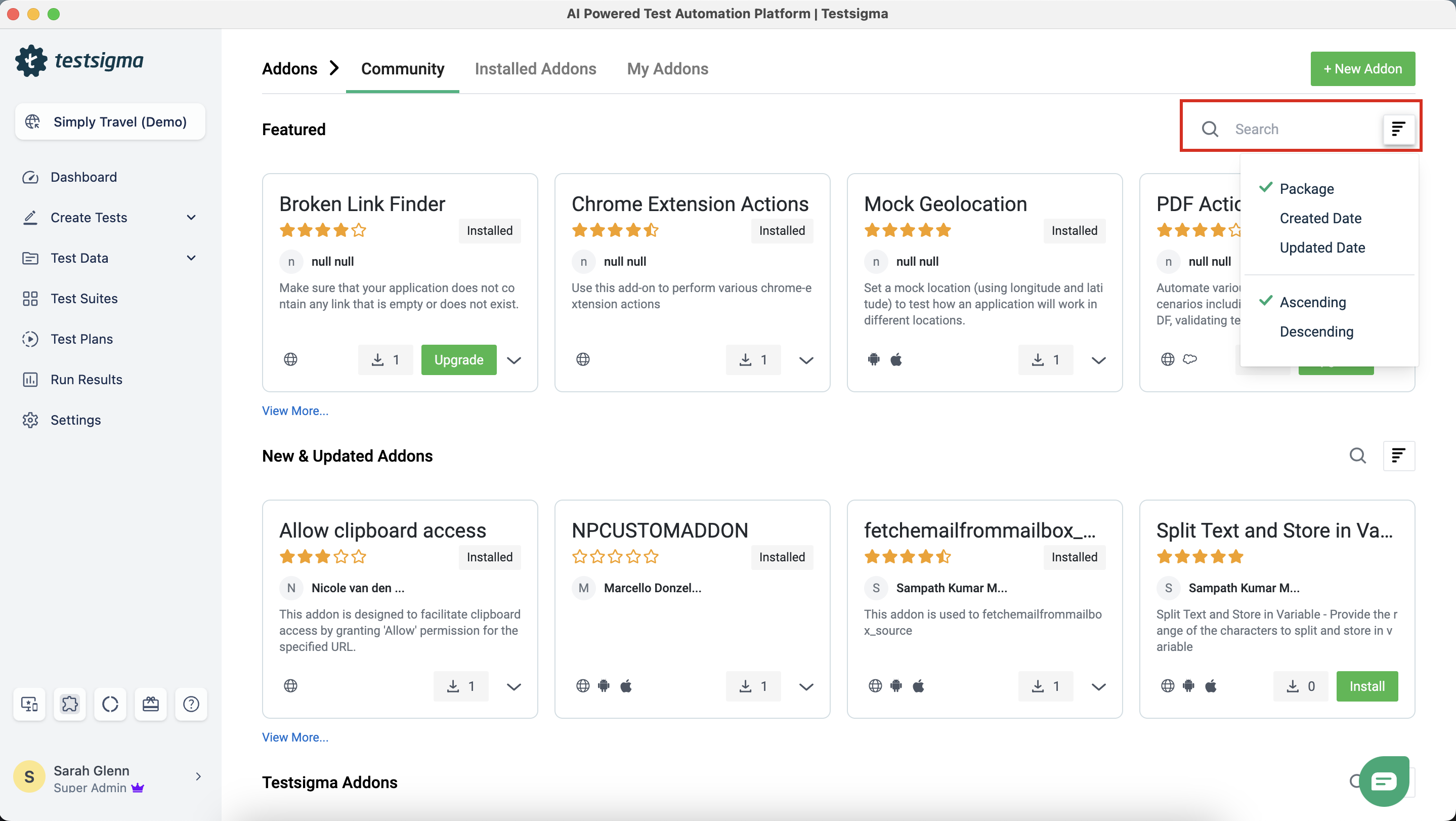
Task: Open the chat support bubble
Action: pos(1384,782)
